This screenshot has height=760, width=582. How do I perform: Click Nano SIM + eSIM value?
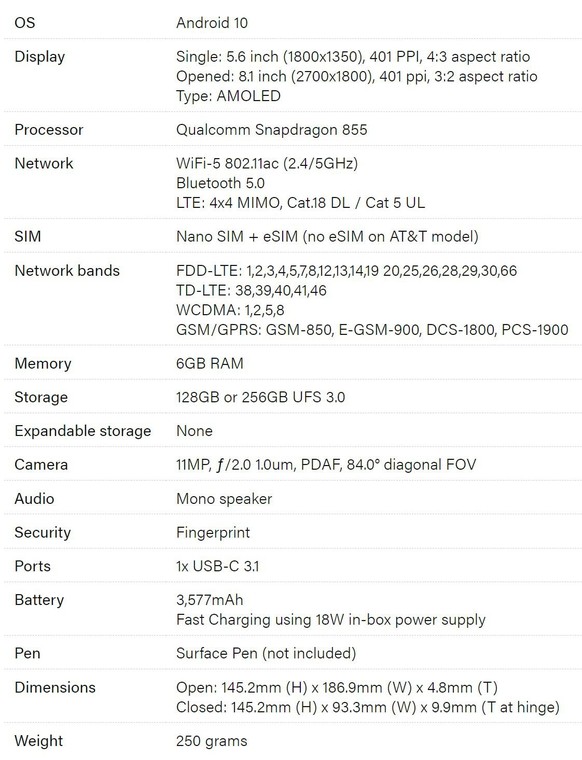point(327,237)
